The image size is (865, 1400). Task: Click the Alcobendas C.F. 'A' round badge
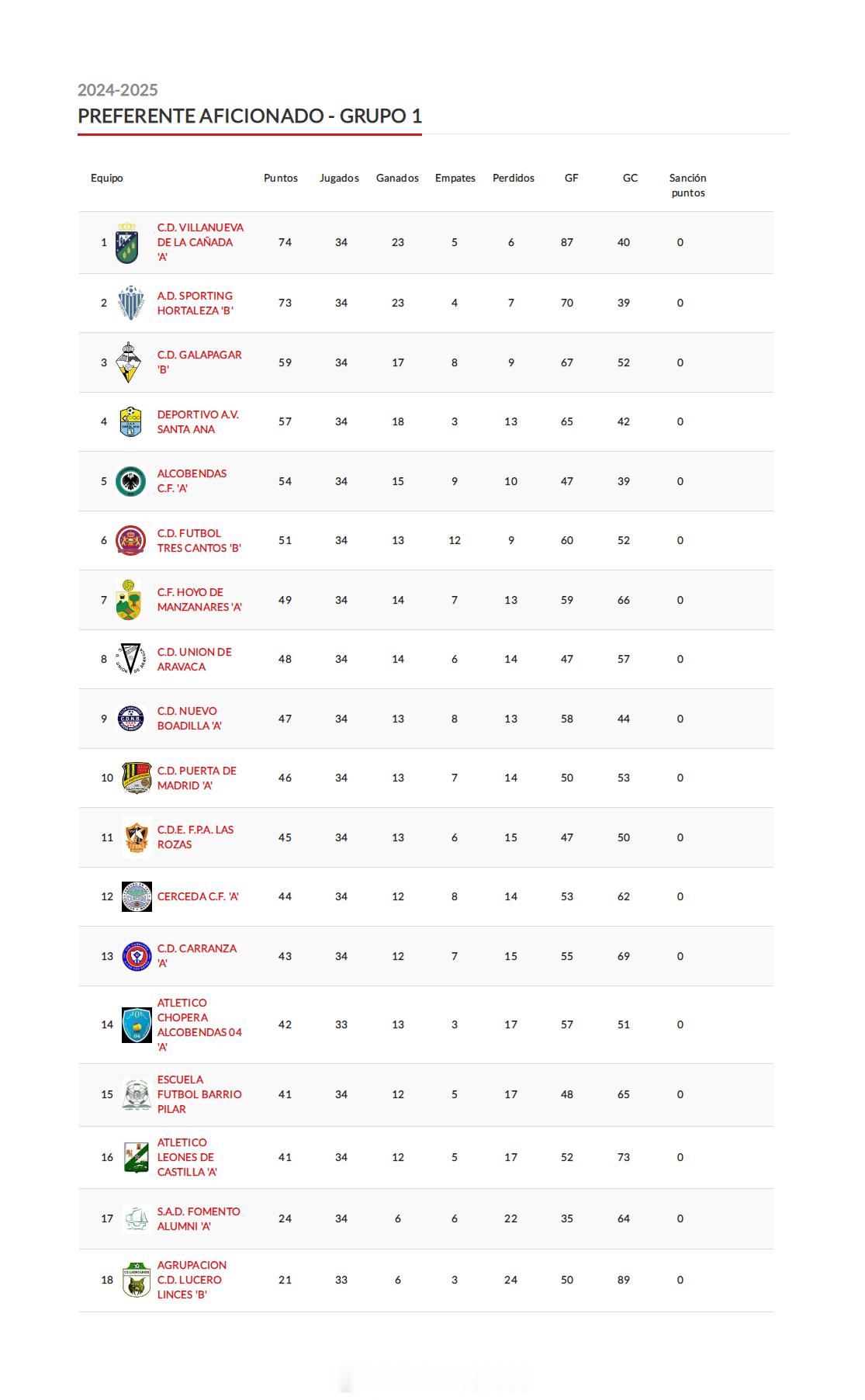point(130,481)
